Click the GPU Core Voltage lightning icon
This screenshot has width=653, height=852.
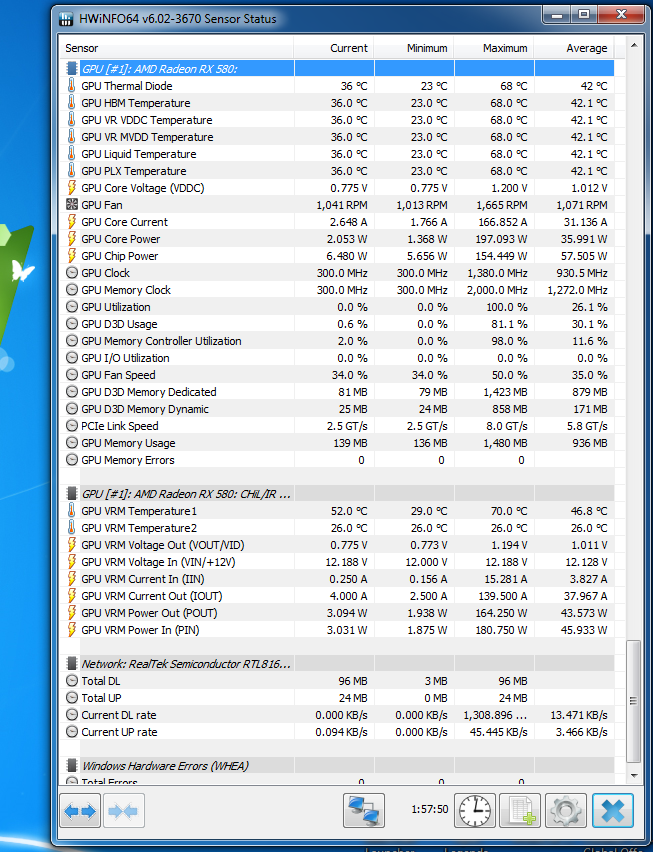click(x=71, y=187)
